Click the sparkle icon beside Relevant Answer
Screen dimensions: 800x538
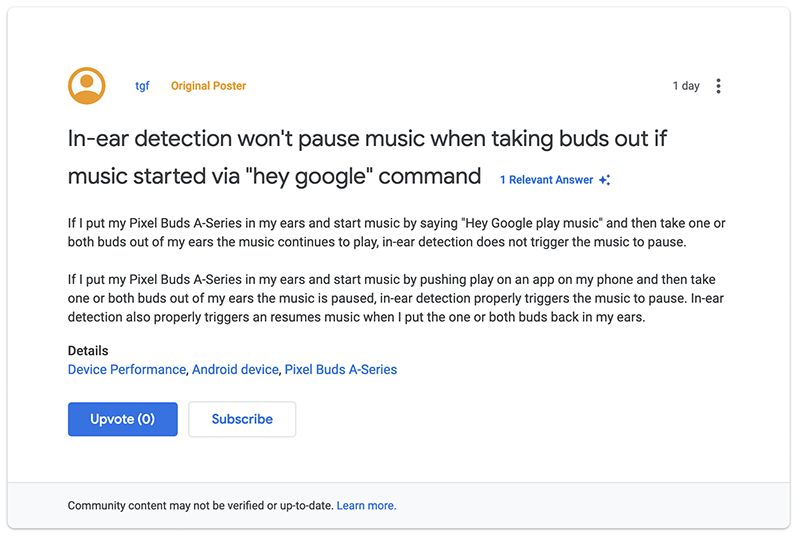[604, 180]
